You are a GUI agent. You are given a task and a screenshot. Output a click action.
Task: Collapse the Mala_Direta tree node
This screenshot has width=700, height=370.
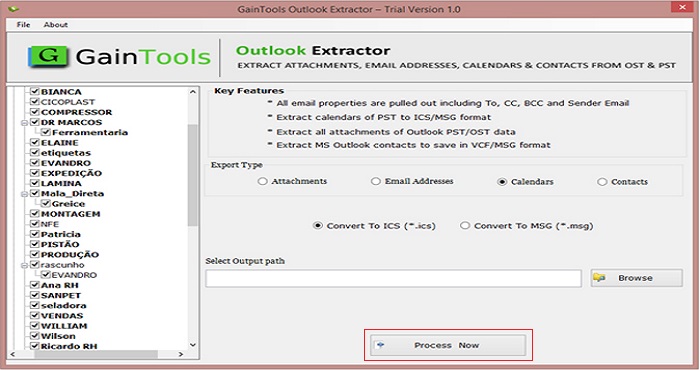pyautogui.click(x=24, y=194)
